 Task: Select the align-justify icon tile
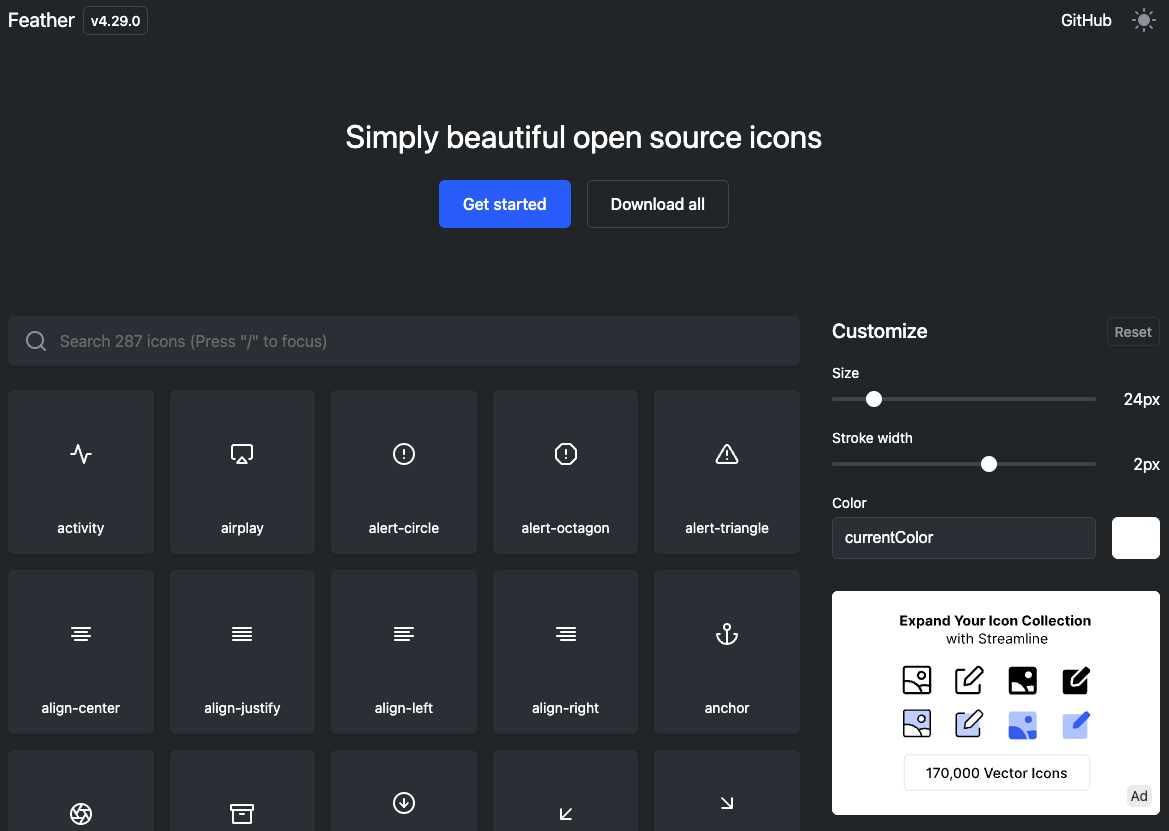pyautogui.click(x=242, y=651)
